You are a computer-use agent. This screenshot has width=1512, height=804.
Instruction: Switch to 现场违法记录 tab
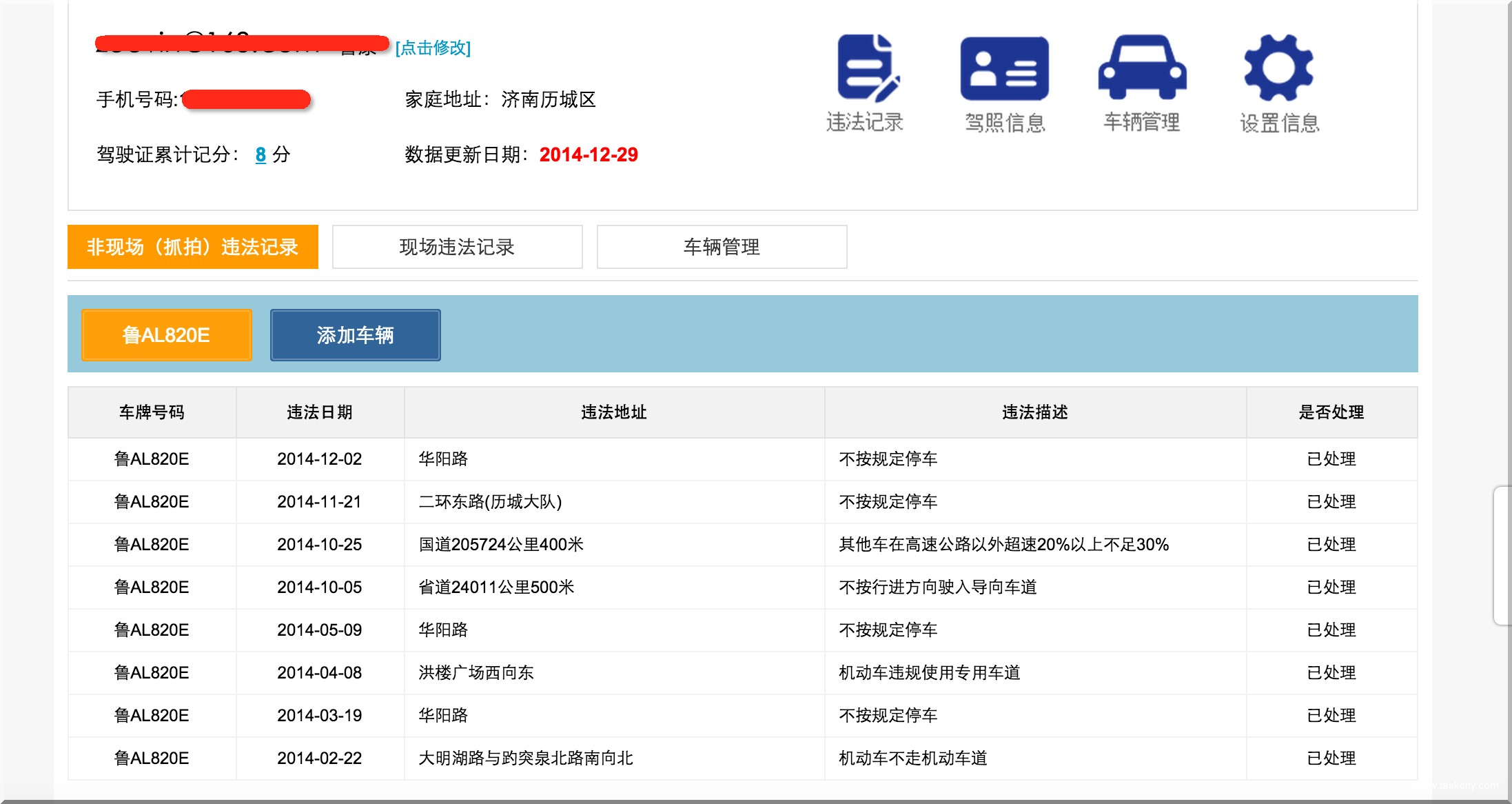click(x=457, y=247)
